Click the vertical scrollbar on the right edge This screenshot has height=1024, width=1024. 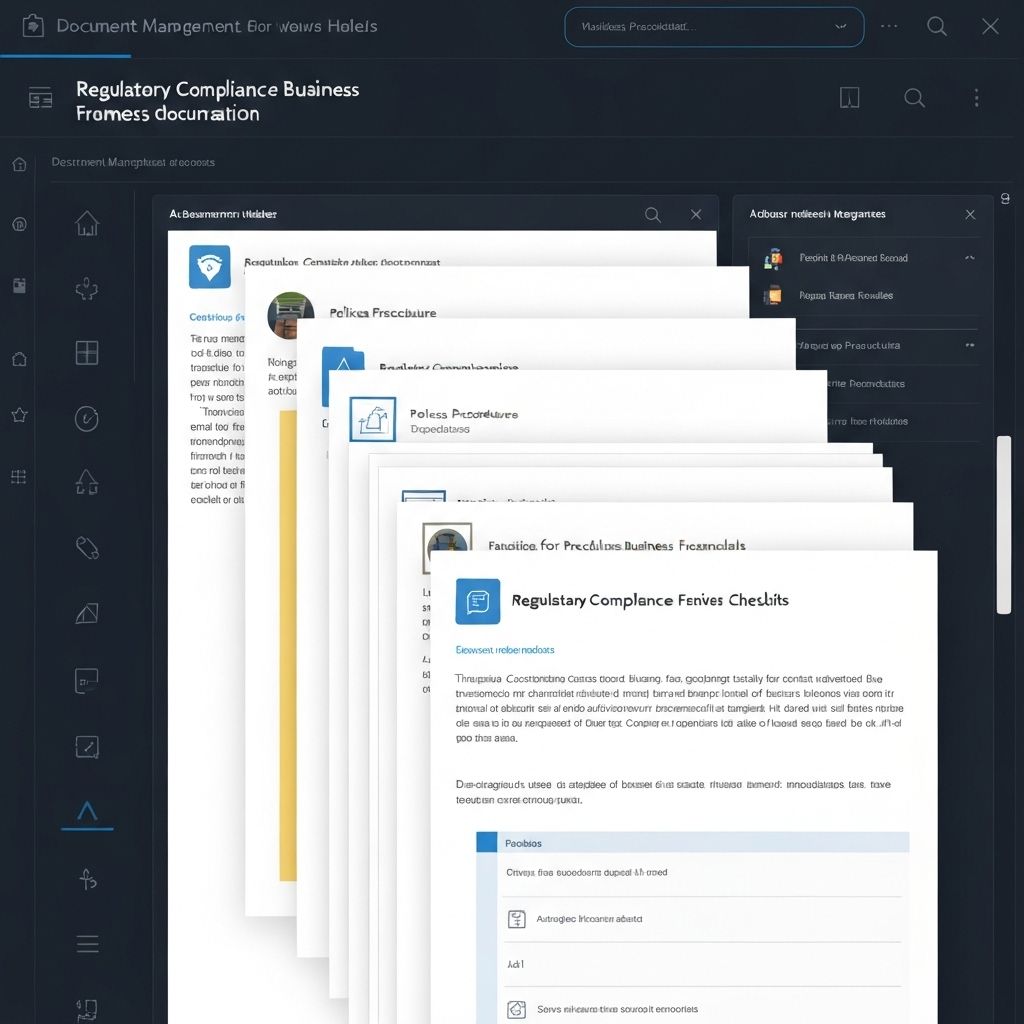coord(1004,524)
